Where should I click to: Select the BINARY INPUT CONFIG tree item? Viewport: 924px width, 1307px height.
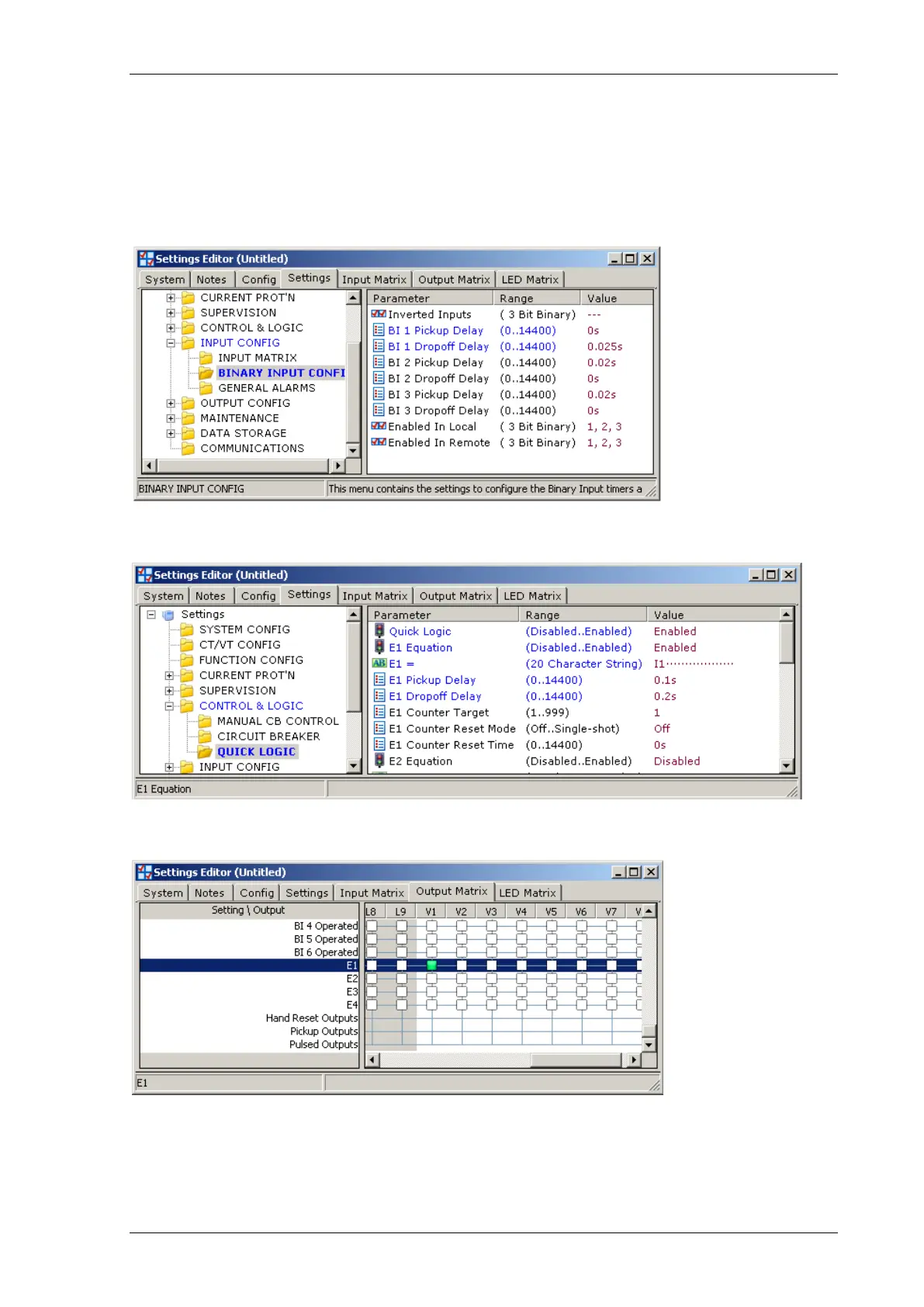tap(281, 373)
